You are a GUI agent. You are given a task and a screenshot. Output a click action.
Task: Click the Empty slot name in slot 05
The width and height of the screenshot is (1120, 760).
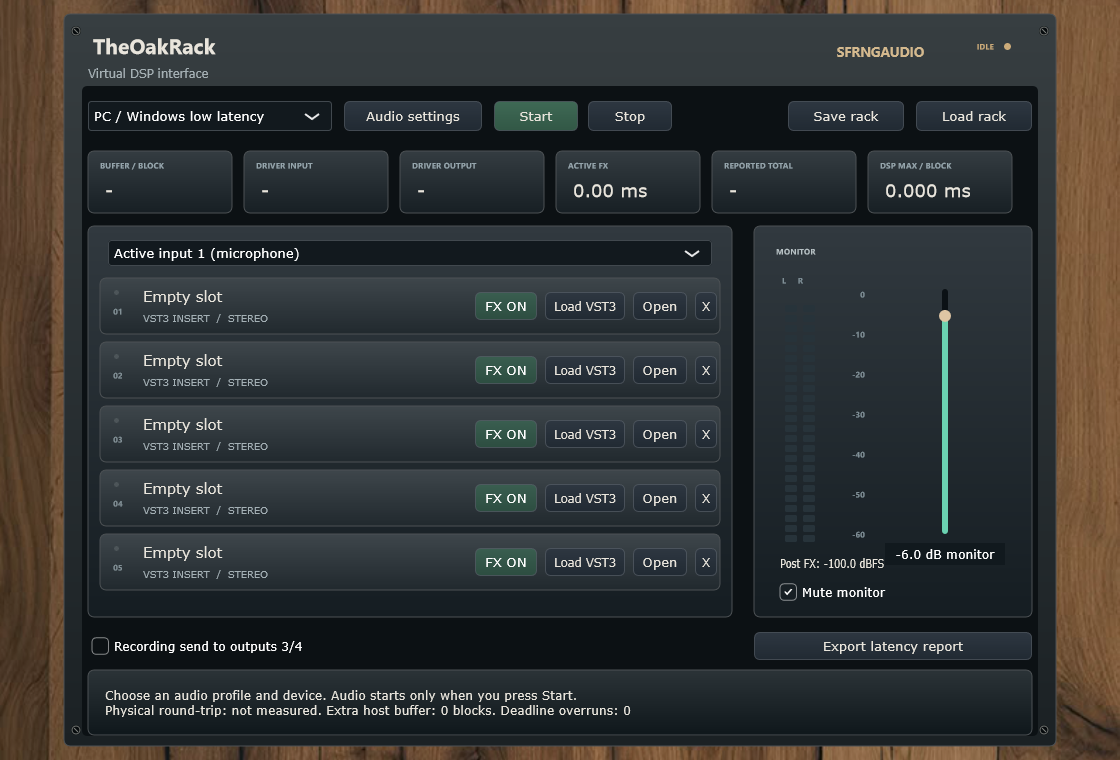182,553
